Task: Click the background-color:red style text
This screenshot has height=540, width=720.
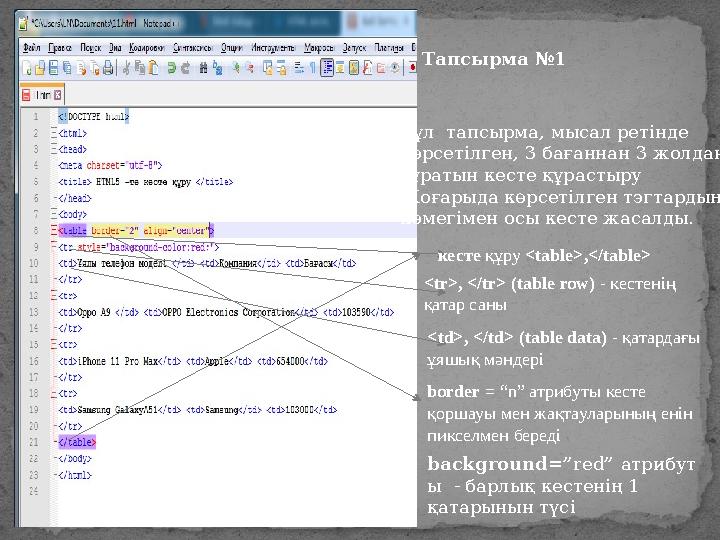Action: (162, 248)
